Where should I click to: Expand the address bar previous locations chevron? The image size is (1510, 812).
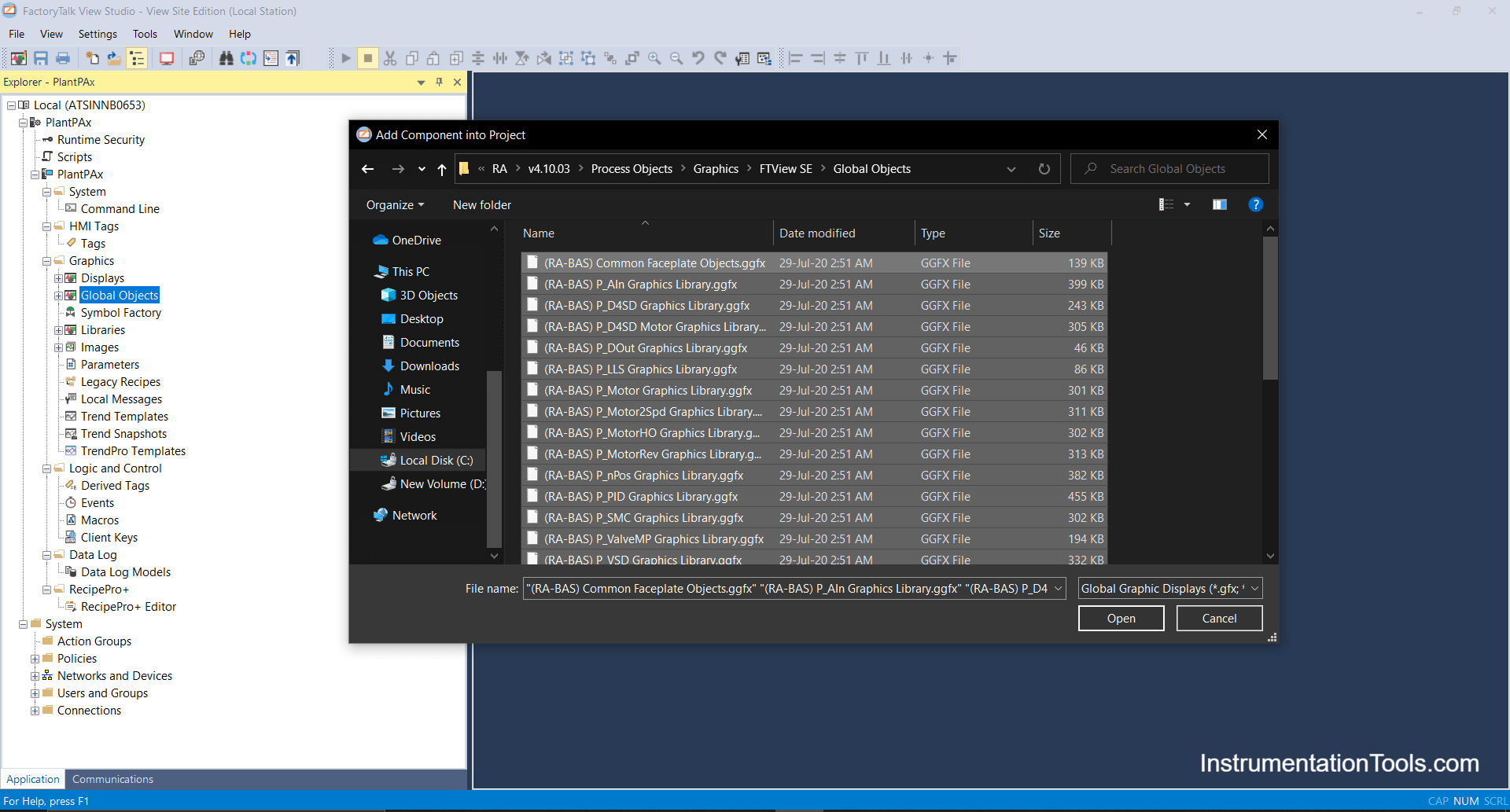click(x=1011, y=169)
